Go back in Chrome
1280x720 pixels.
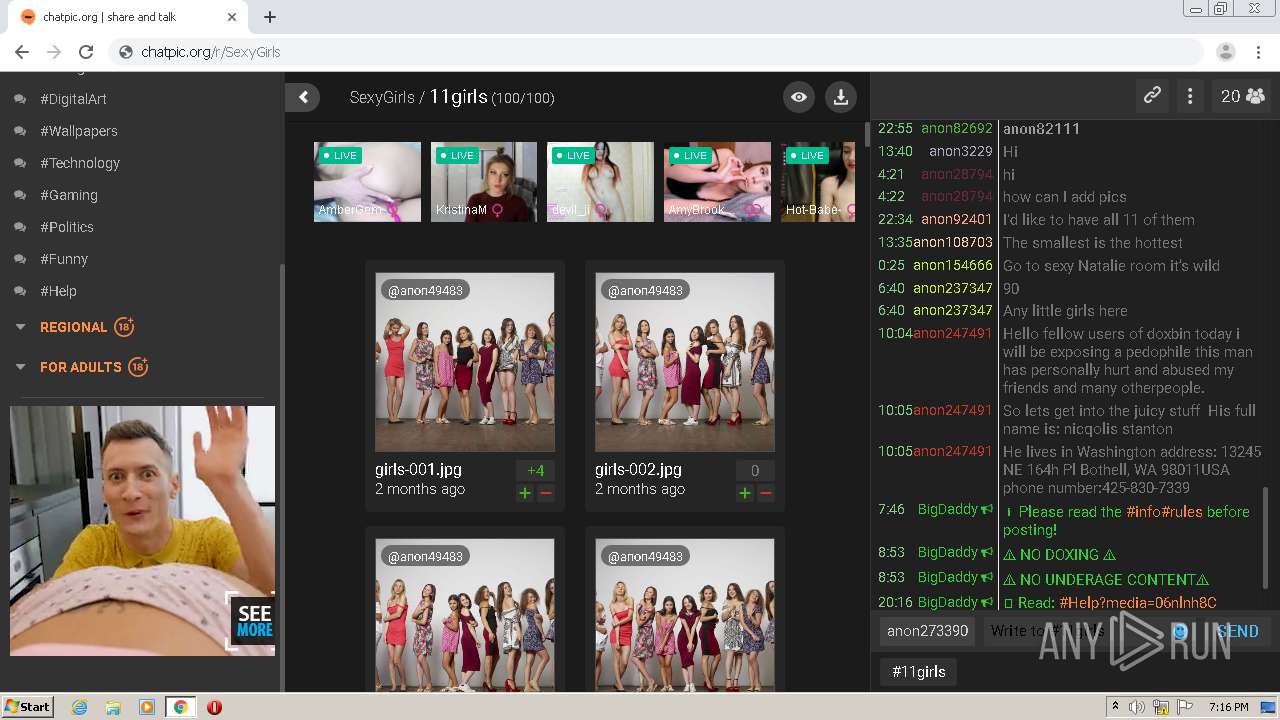22,52
